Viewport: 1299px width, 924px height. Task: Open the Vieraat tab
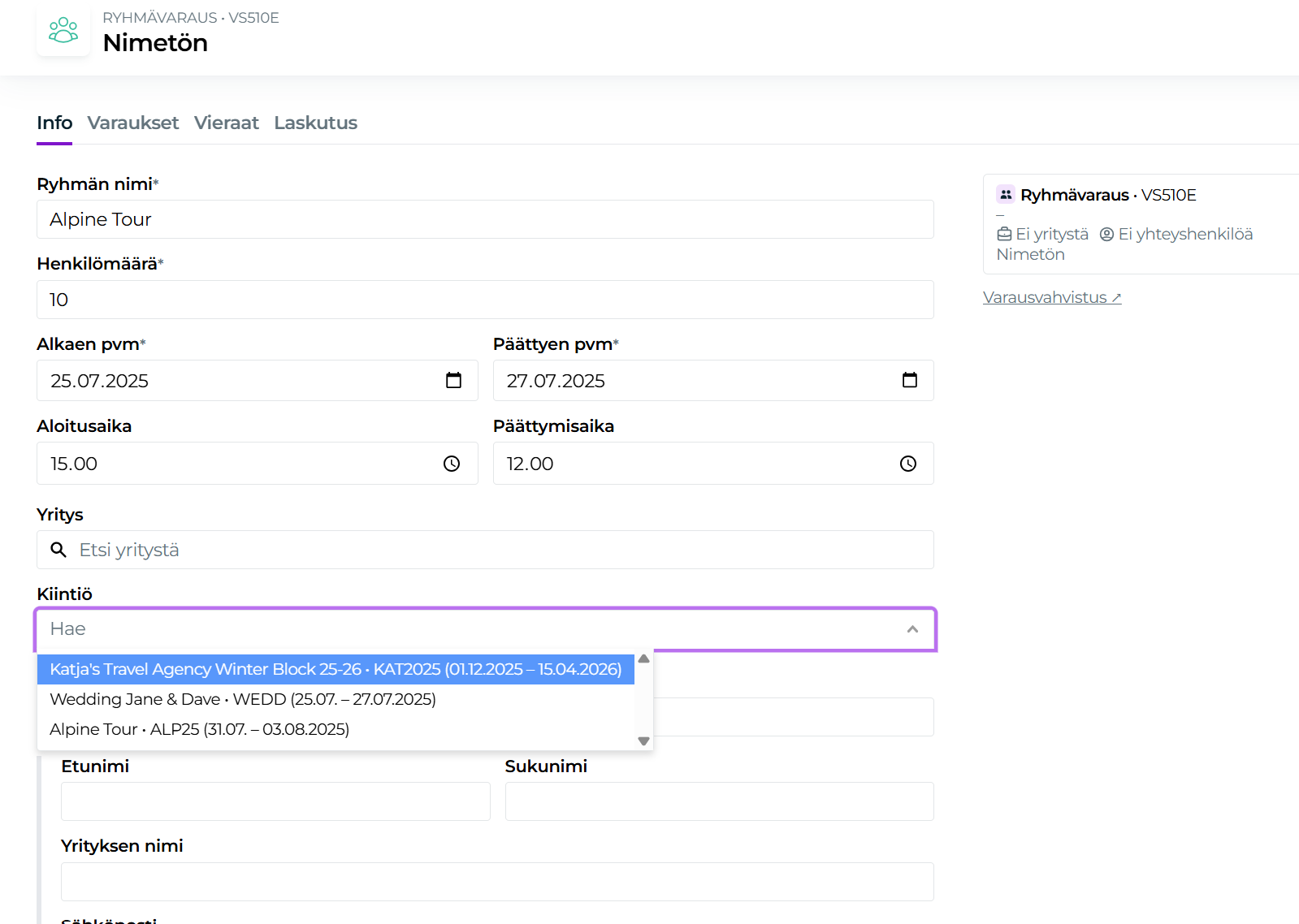(227, 123)
